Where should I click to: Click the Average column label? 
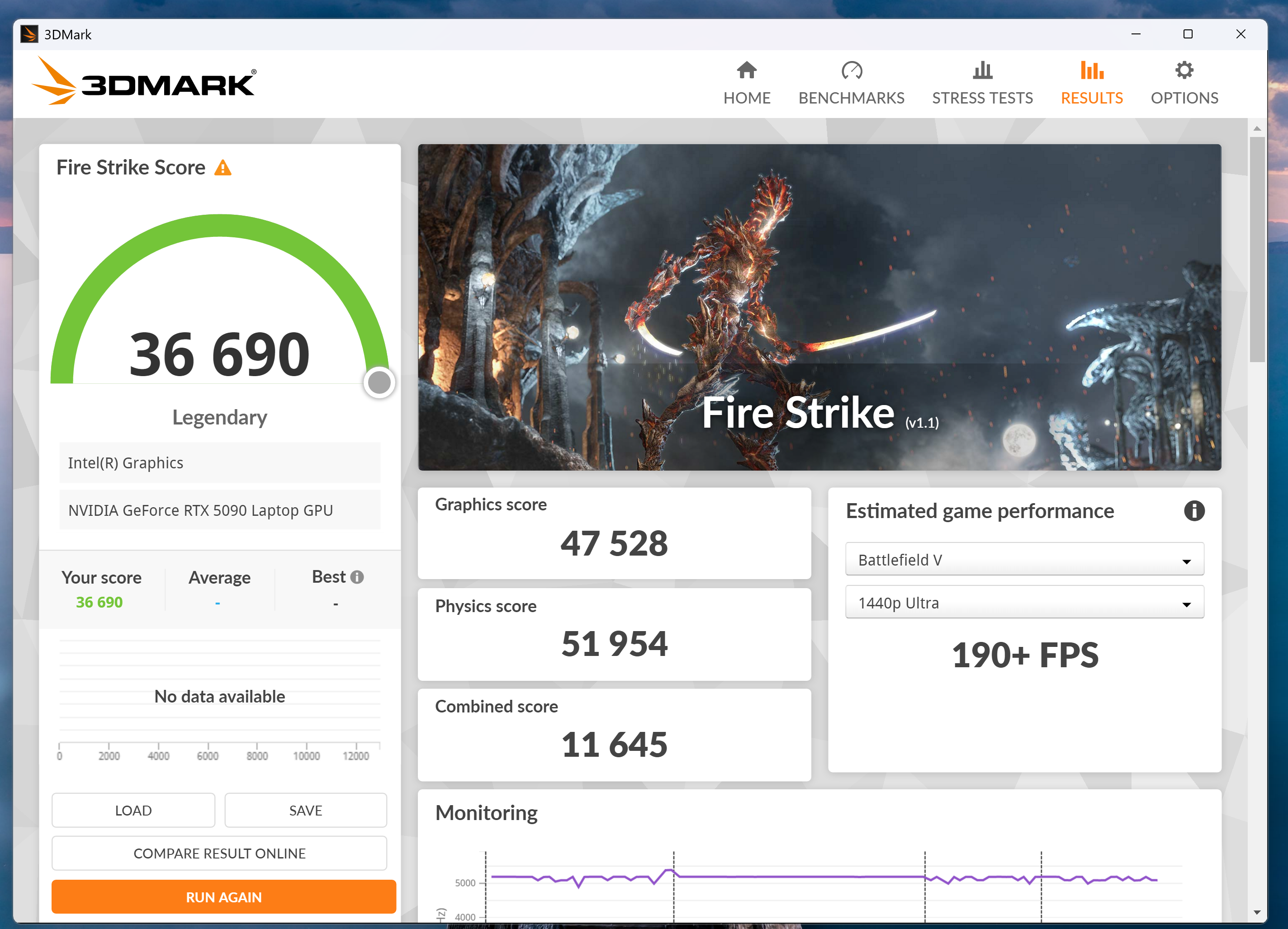click(219, 577)
